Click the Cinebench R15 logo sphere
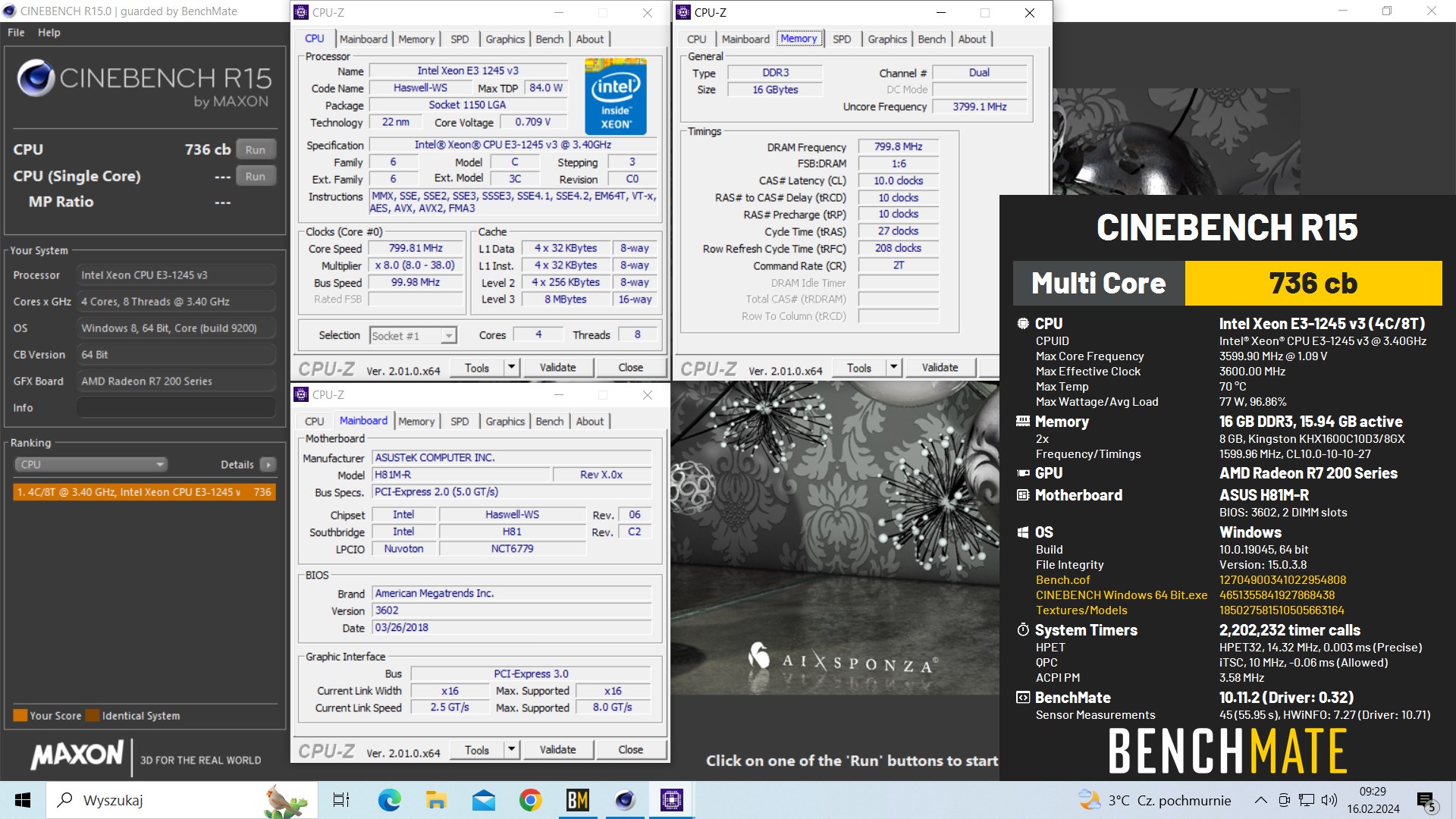The width and height of the screenshot is (1456, 819). click(36, 77)
